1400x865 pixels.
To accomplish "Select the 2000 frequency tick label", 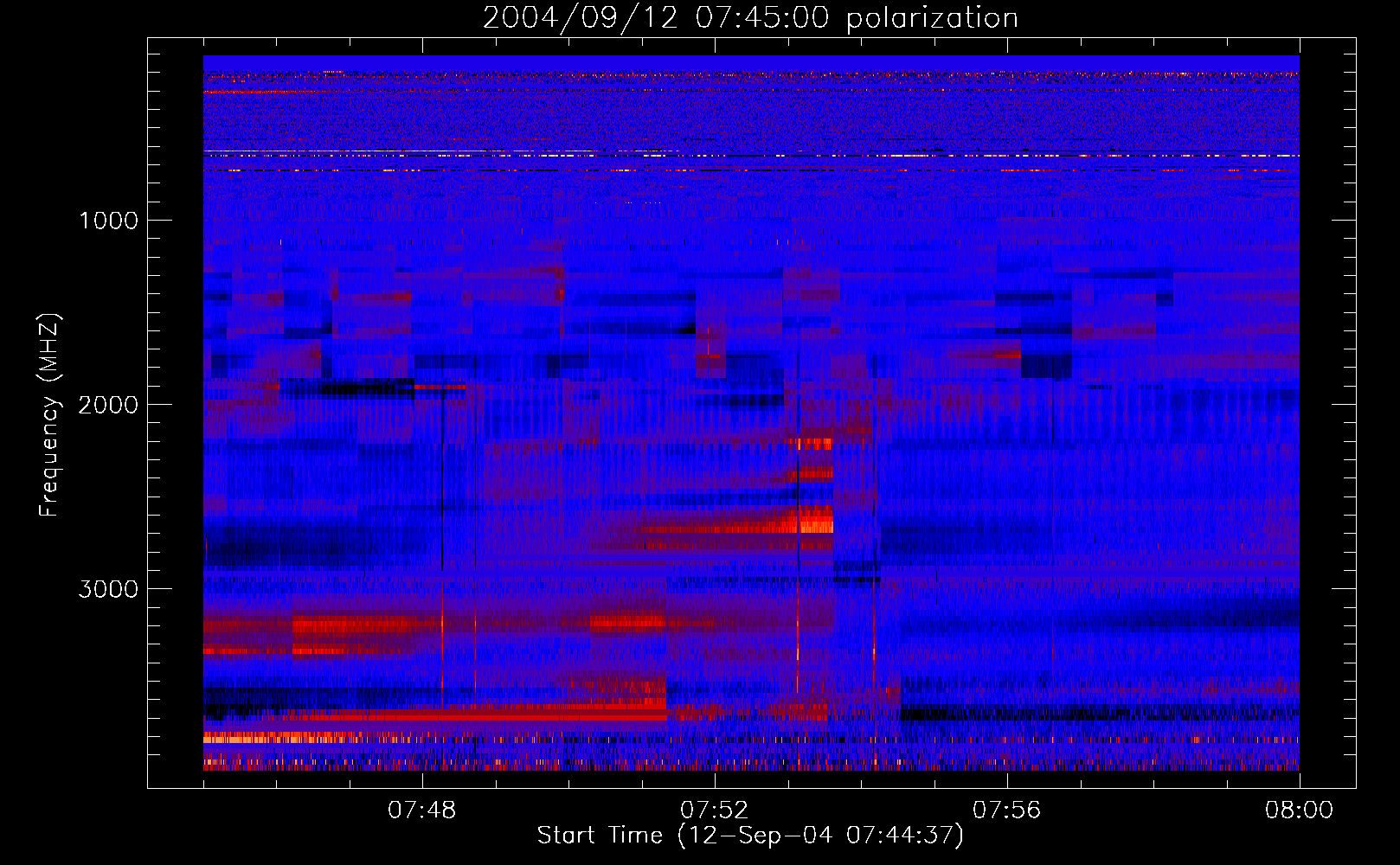I will pos(108,405).
